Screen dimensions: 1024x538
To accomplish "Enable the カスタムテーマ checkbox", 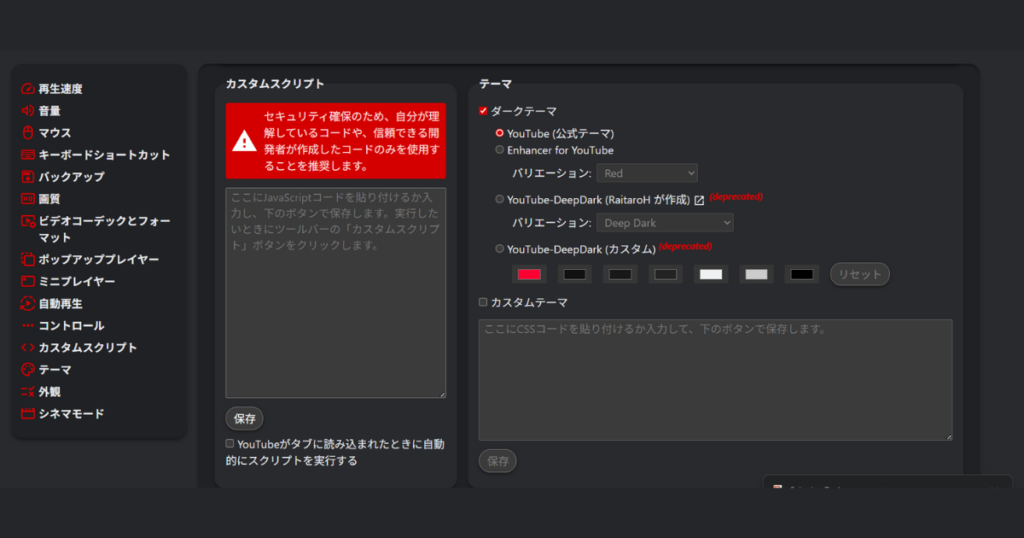I will pos(484,302).
